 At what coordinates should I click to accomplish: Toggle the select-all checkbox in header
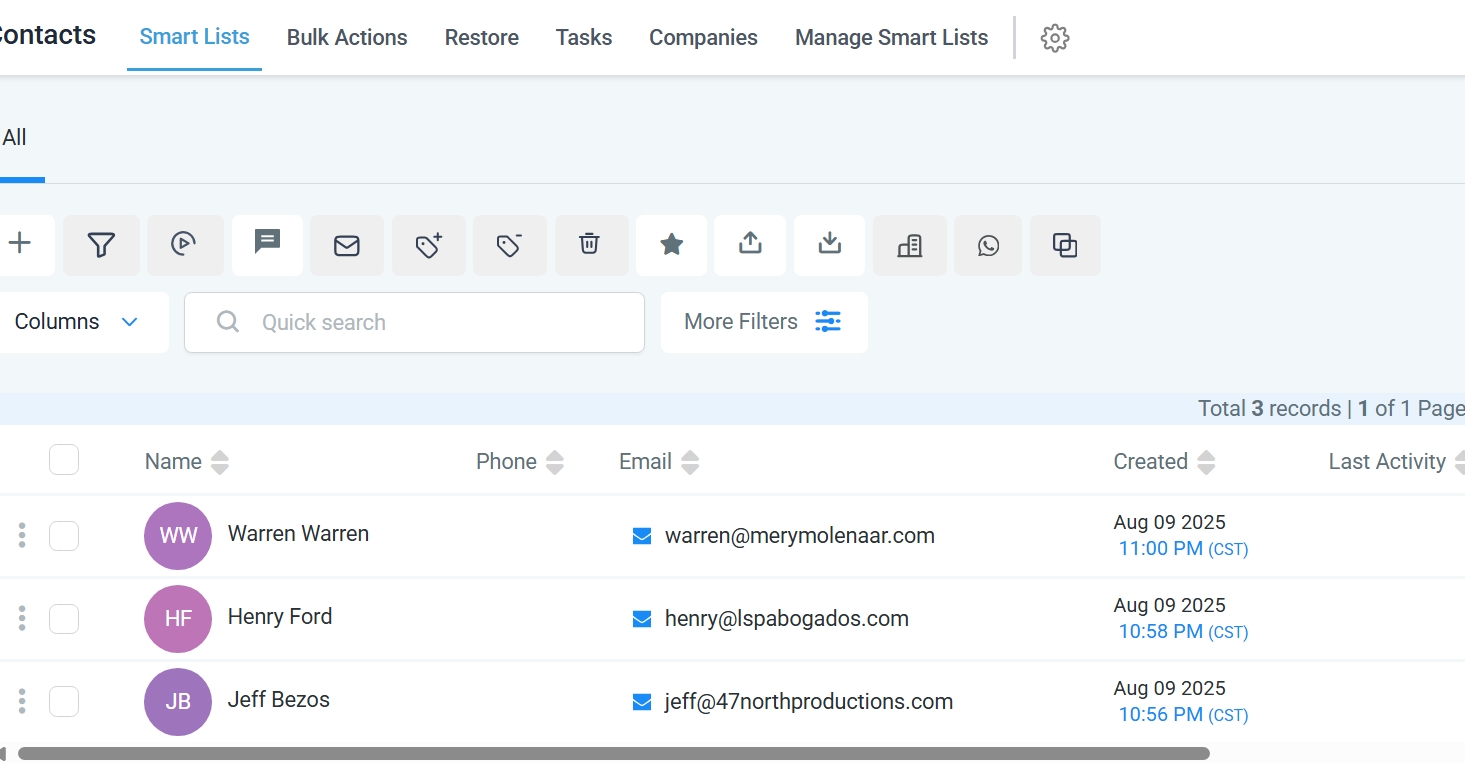pos(64,460)
